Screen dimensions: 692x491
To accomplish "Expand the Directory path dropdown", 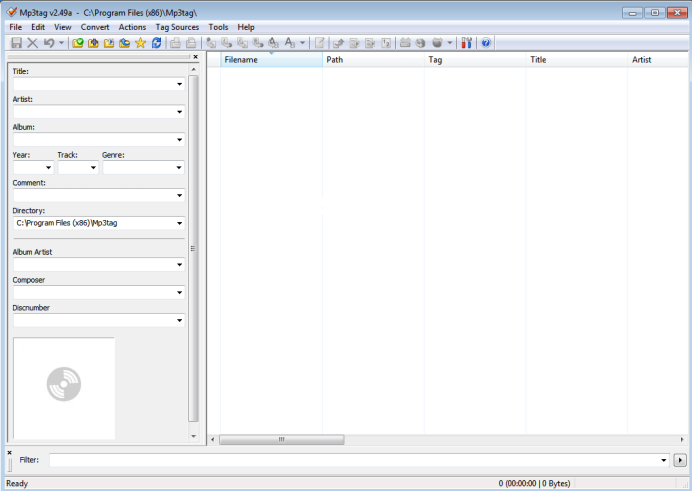I will pos(179,223).
